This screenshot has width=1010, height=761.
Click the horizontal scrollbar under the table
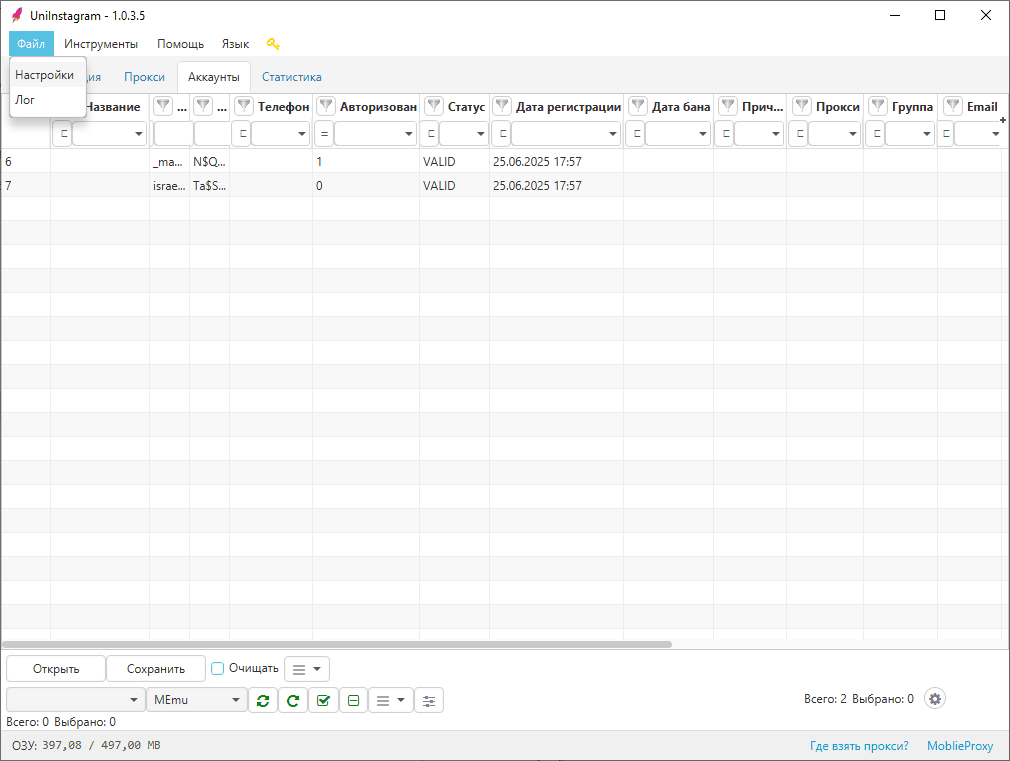pos(337,644)
